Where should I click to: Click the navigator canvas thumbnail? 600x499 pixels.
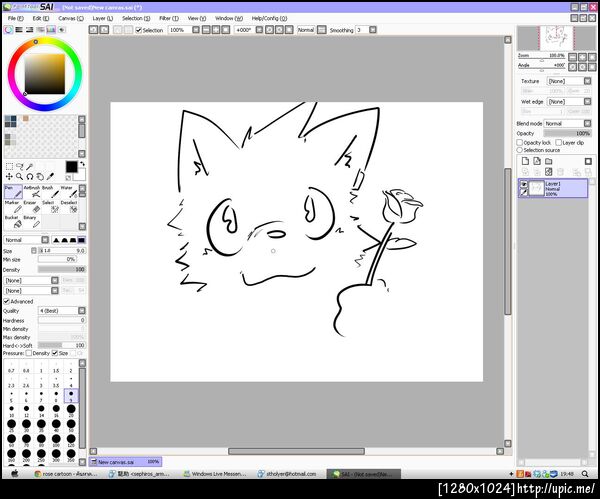(x=556, y=38)
